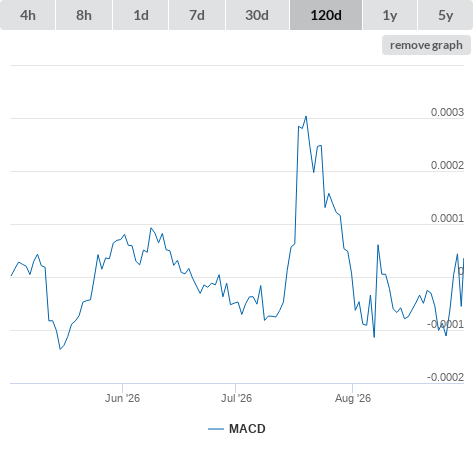
Task: Click the 0.0002 y-axis label
Action: pyautogui.click(x=447, y=165)
